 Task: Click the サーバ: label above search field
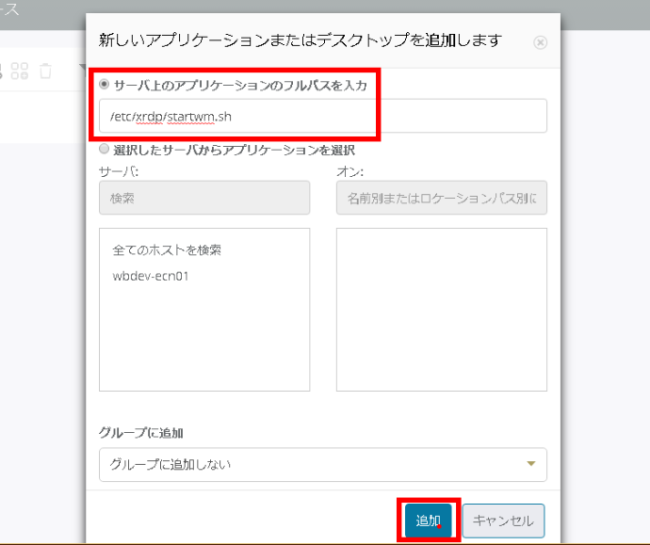click(x=119, y=171)
